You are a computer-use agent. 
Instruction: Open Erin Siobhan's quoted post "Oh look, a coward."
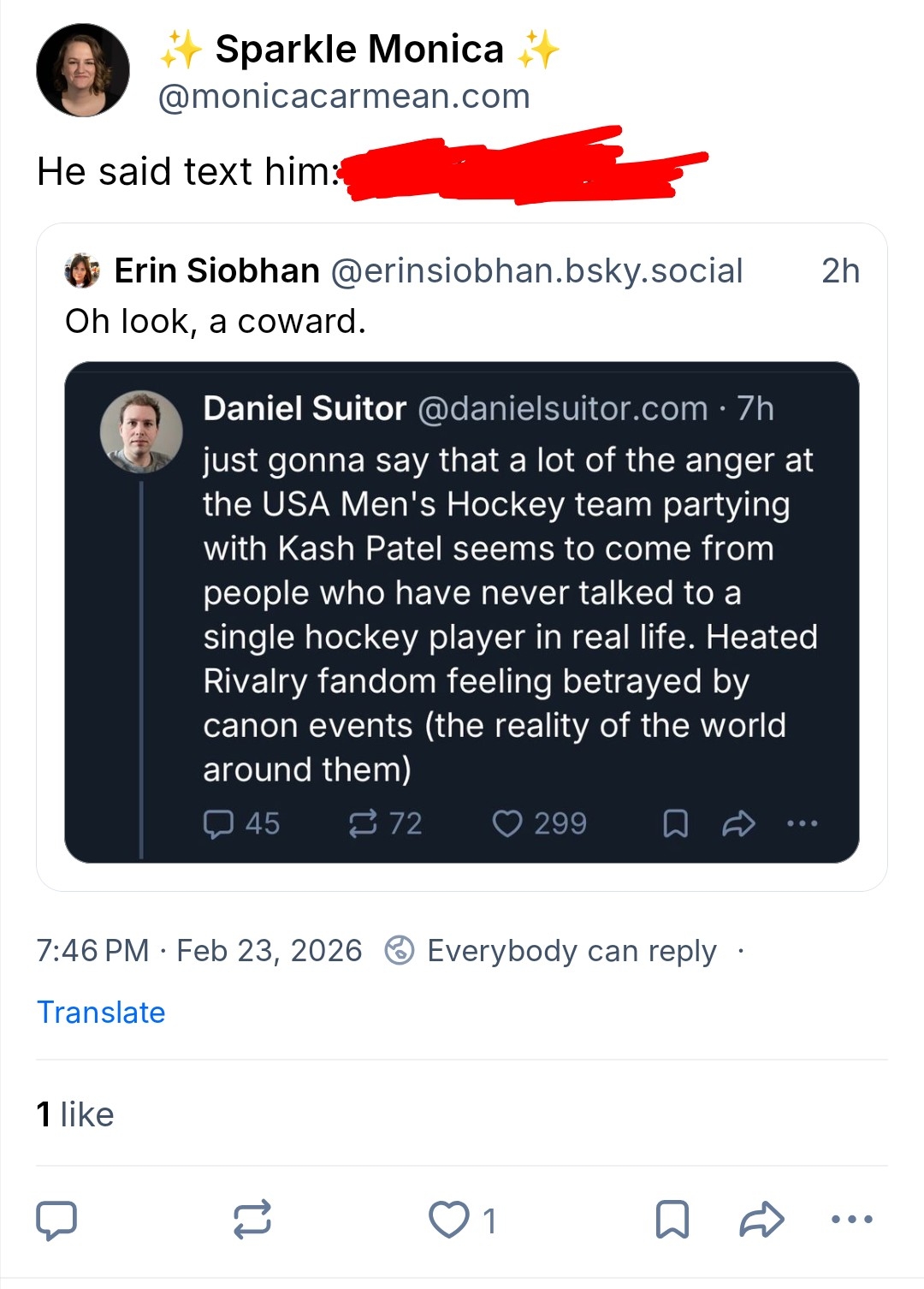pos(216,322)
